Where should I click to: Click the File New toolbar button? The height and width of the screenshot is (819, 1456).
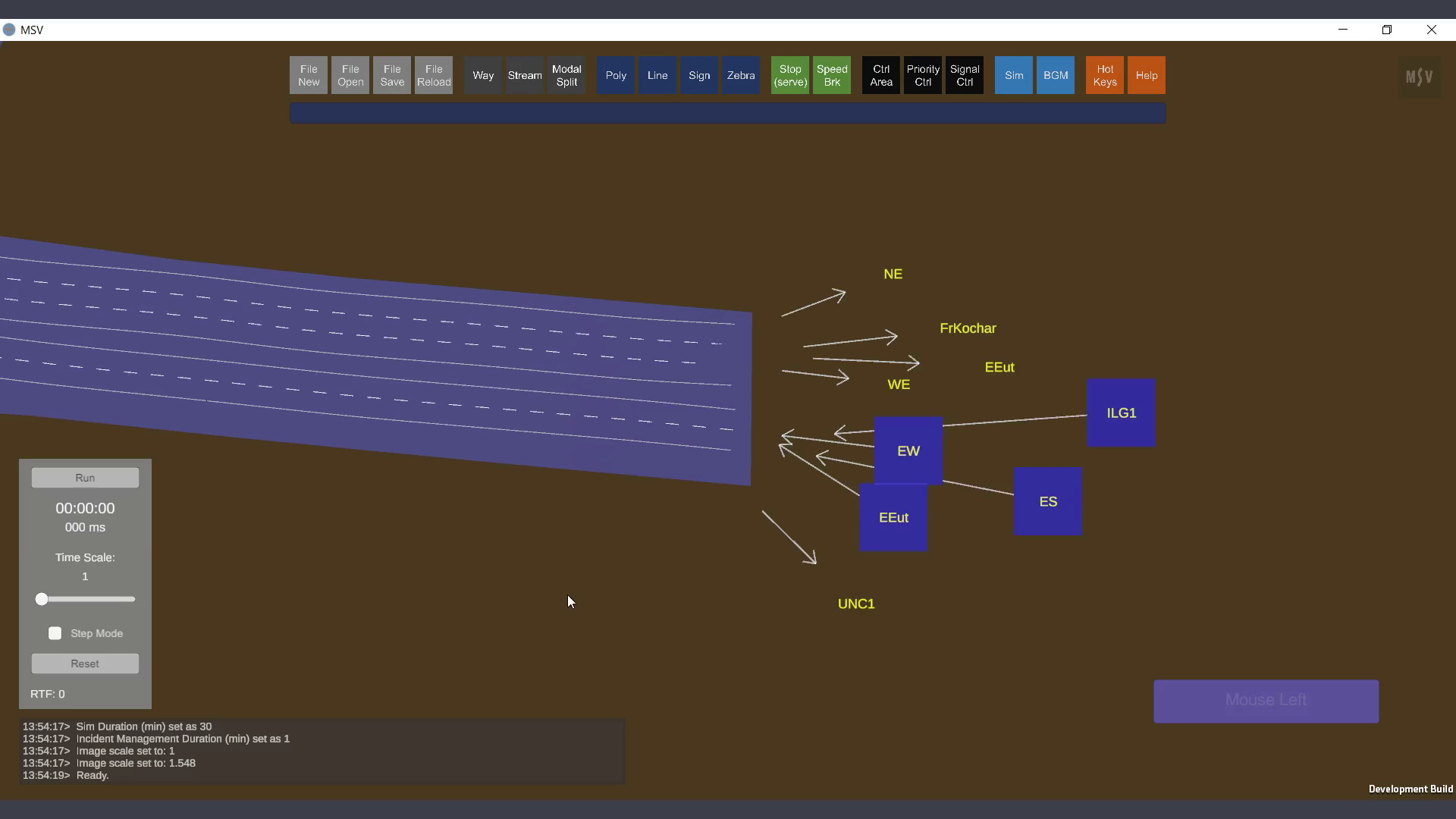coord(308,75)
